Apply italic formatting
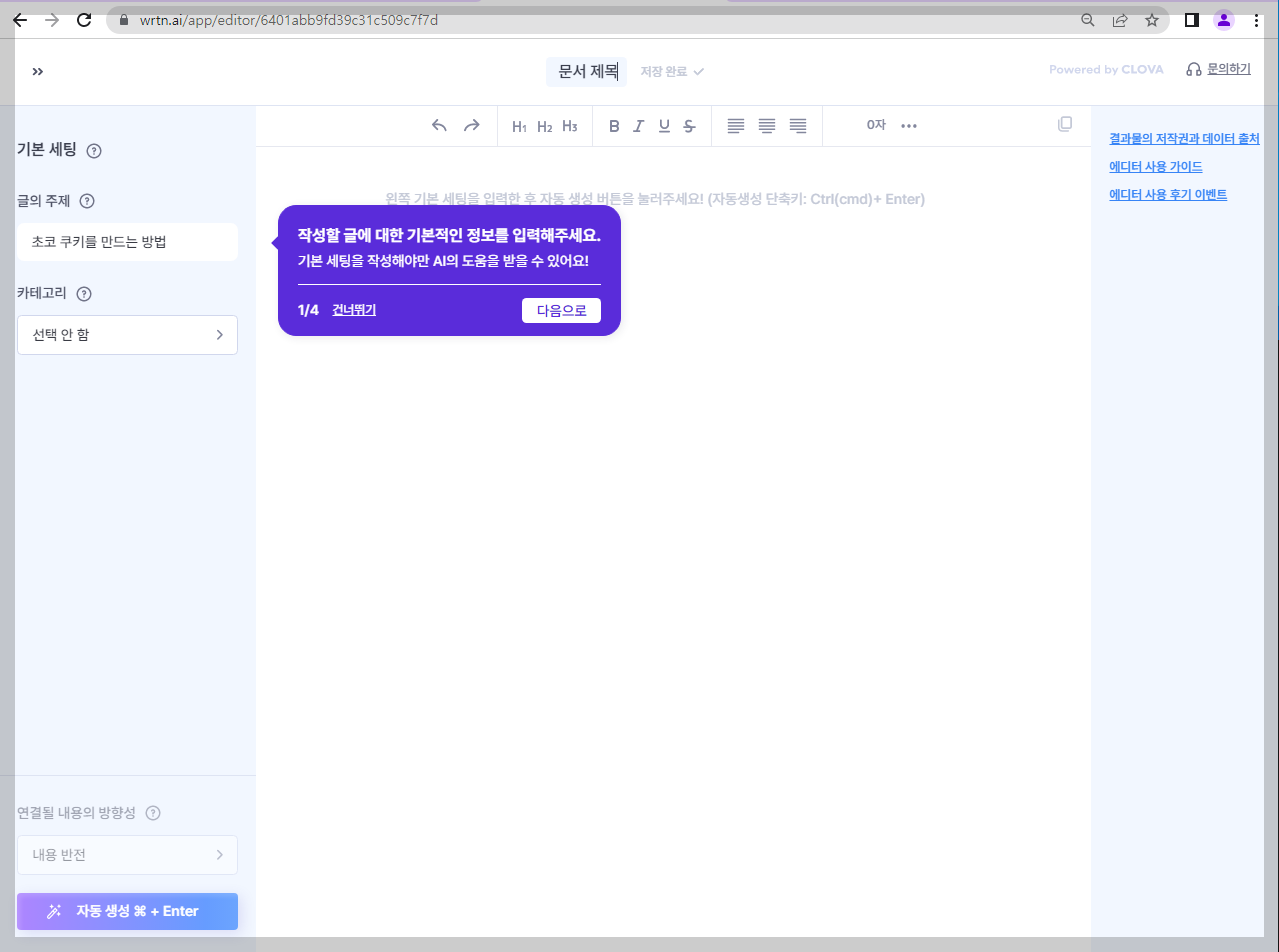Screen dimensions: 1279x952 (639, 126)
